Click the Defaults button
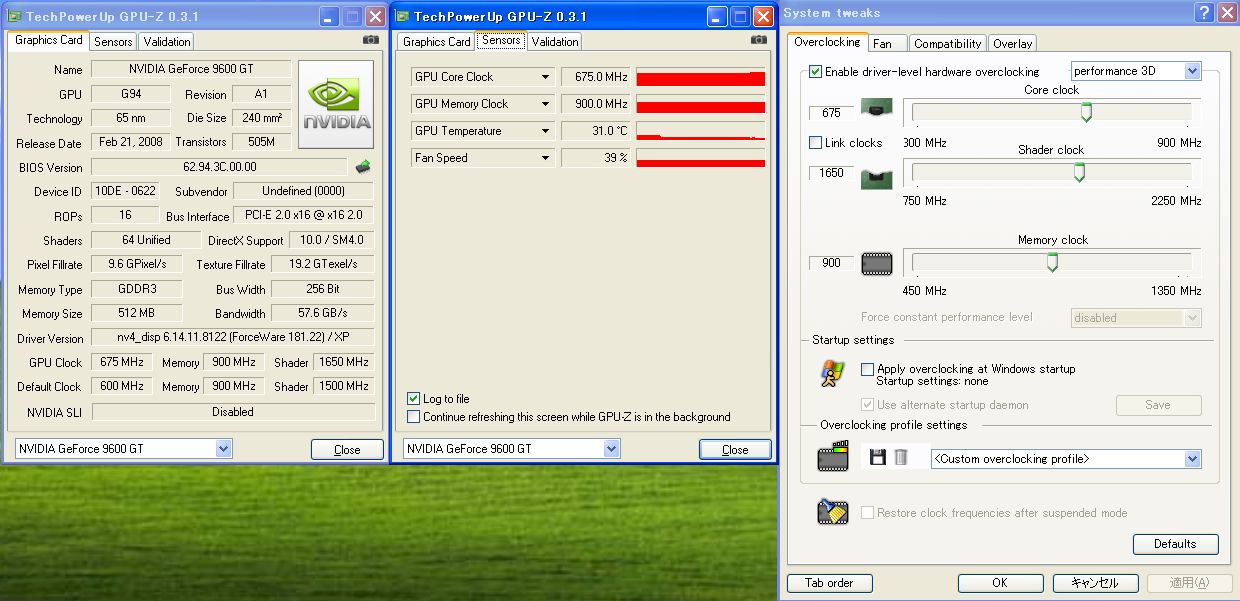The width and height of the screenshot is (1240, 601). pyautogui.click(x=1175, y=544)
